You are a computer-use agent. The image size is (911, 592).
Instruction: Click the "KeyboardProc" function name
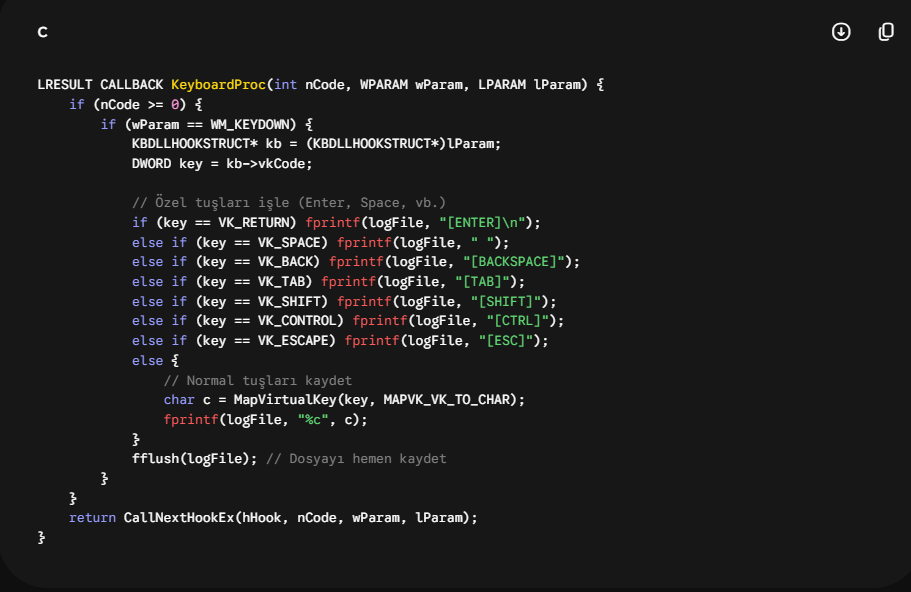click(x=218, y=85)
